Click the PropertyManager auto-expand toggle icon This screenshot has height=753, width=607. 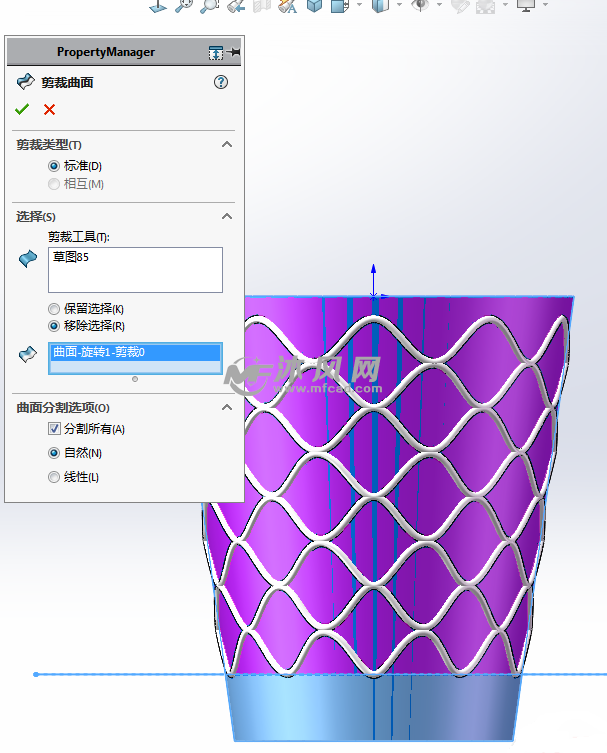coord(216,52)
